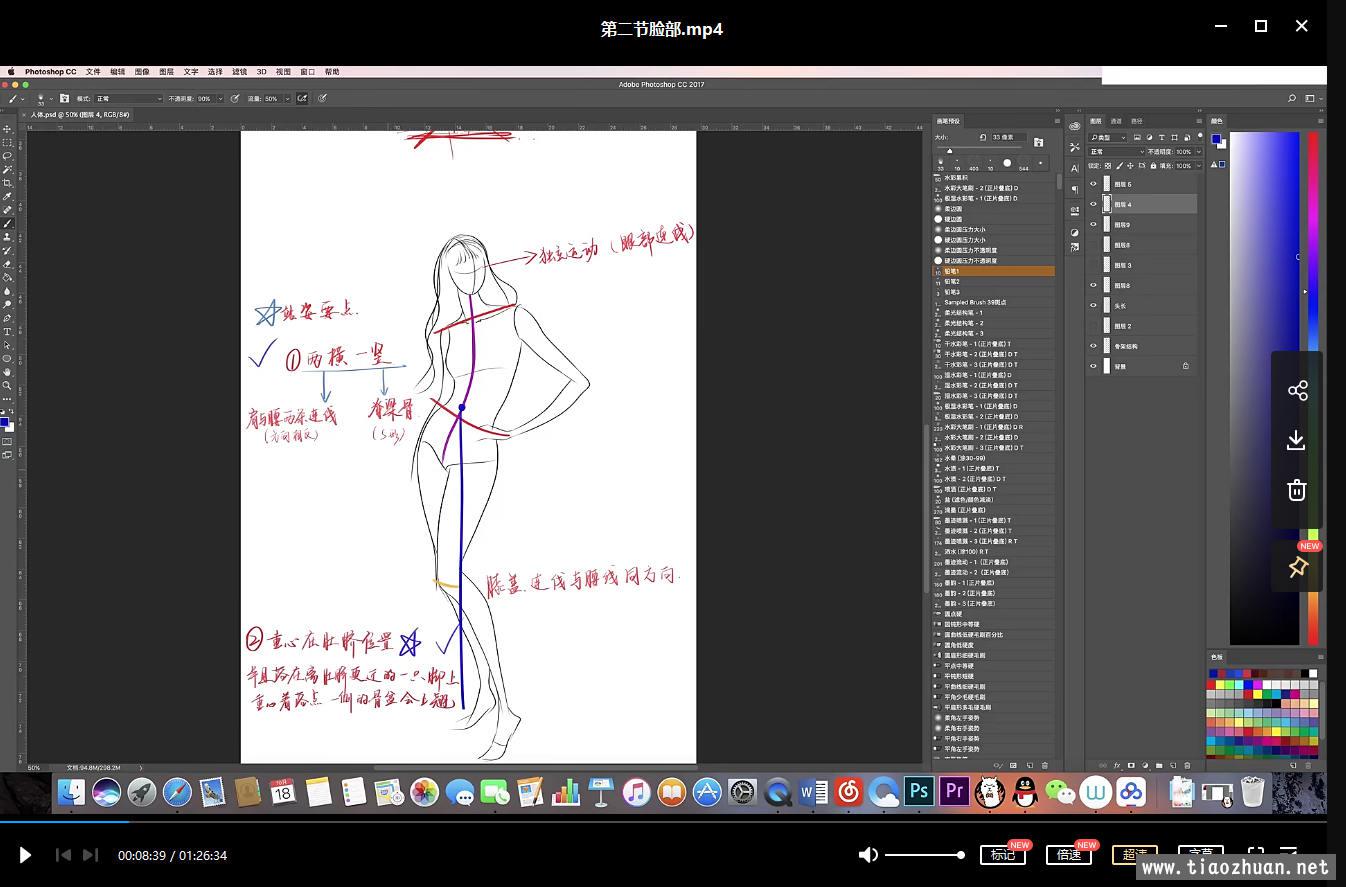Click the trash delete icon
1346x887 pixels.
point(1296,490)
